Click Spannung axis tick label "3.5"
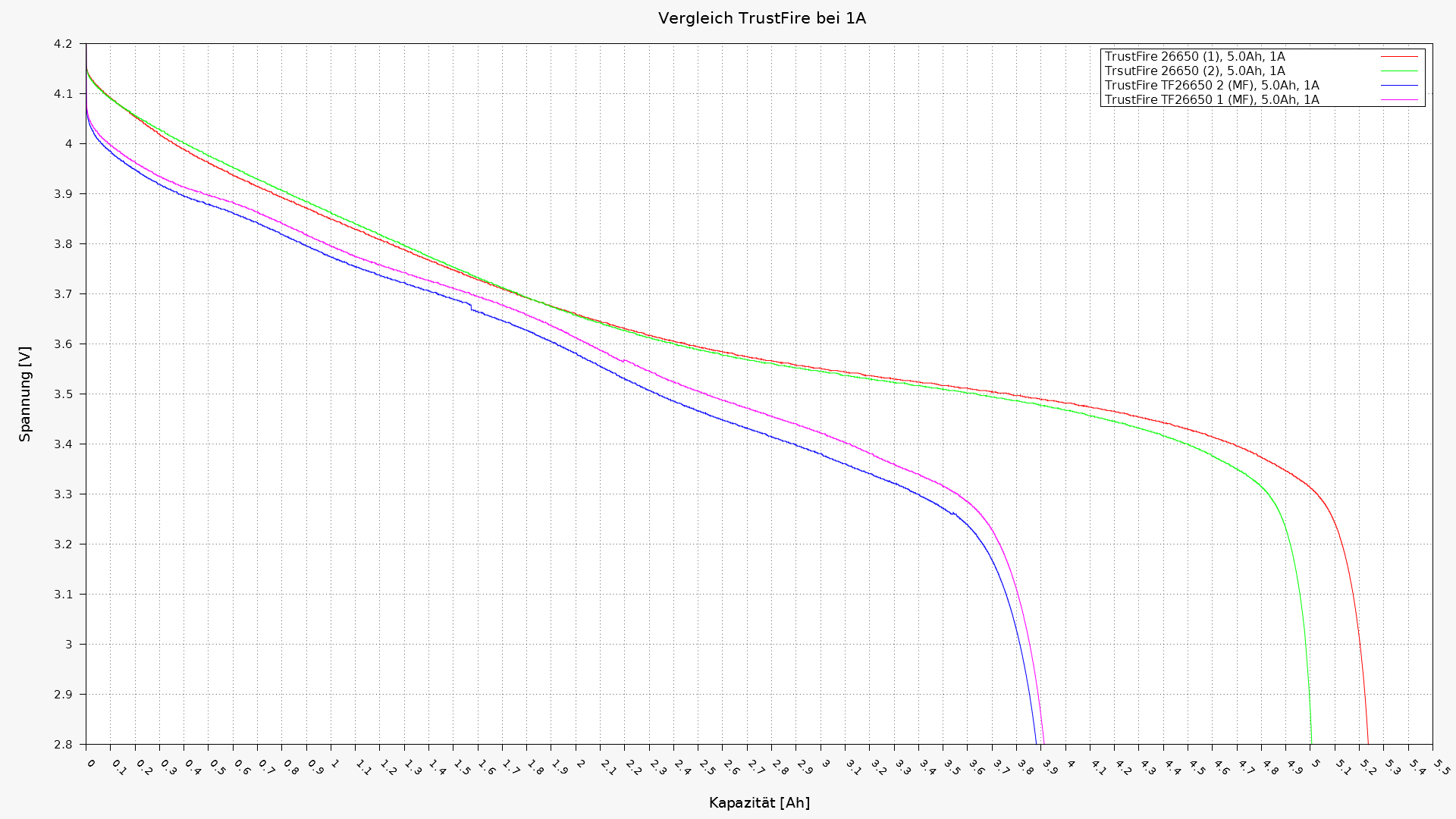Viewport: 1456px width, 819px height. pos(63,394)
